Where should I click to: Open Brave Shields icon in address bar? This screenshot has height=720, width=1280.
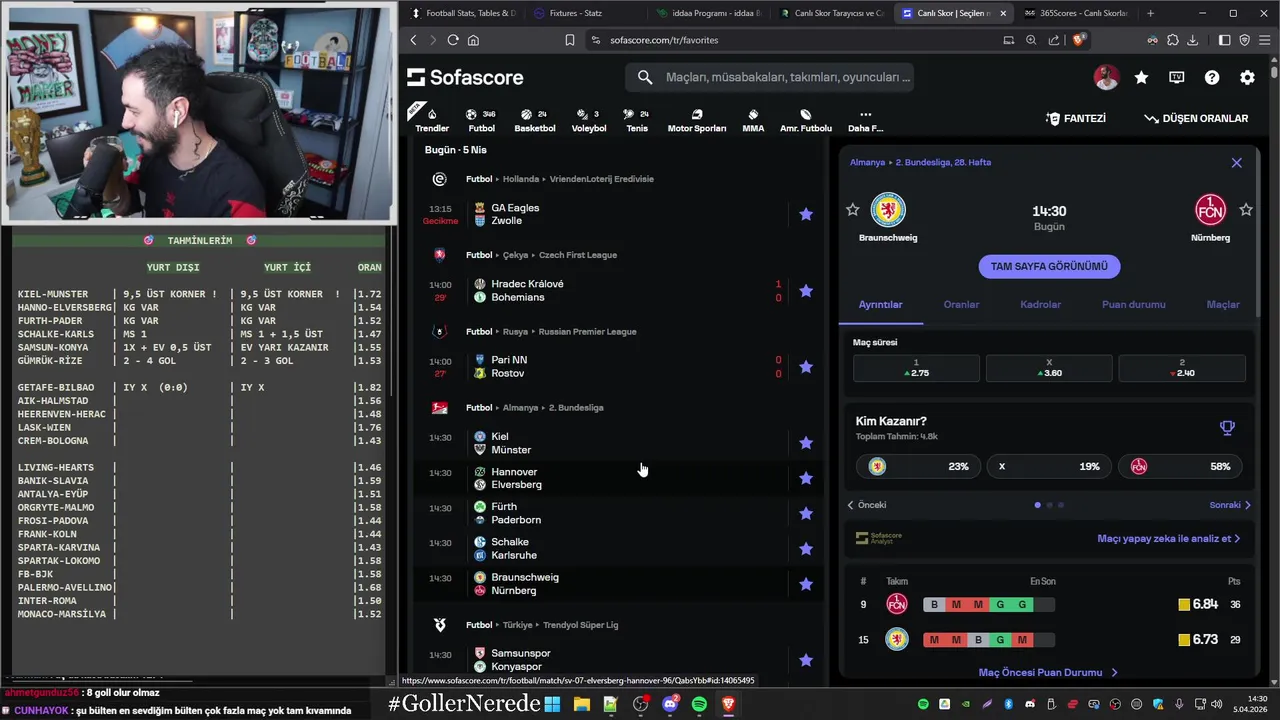[1078, 40]
